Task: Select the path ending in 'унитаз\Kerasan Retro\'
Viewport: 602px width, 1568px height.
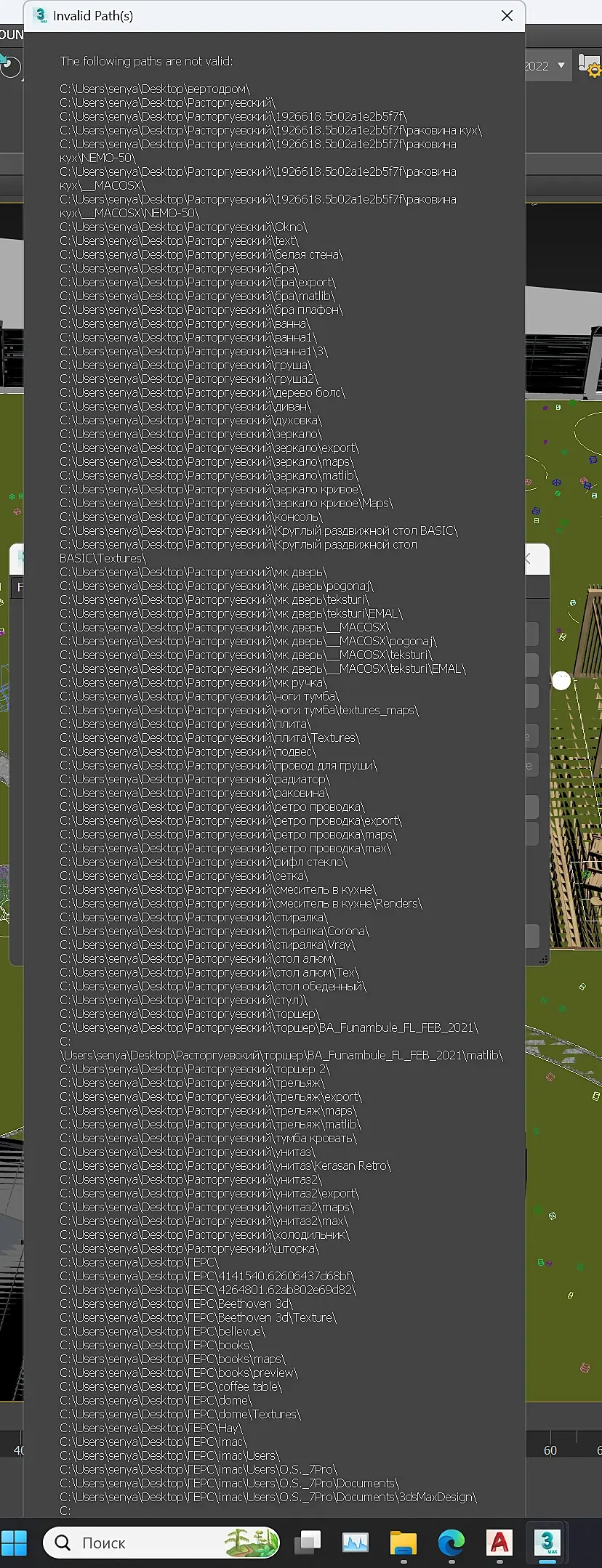Action: [x=226, y=1165]
